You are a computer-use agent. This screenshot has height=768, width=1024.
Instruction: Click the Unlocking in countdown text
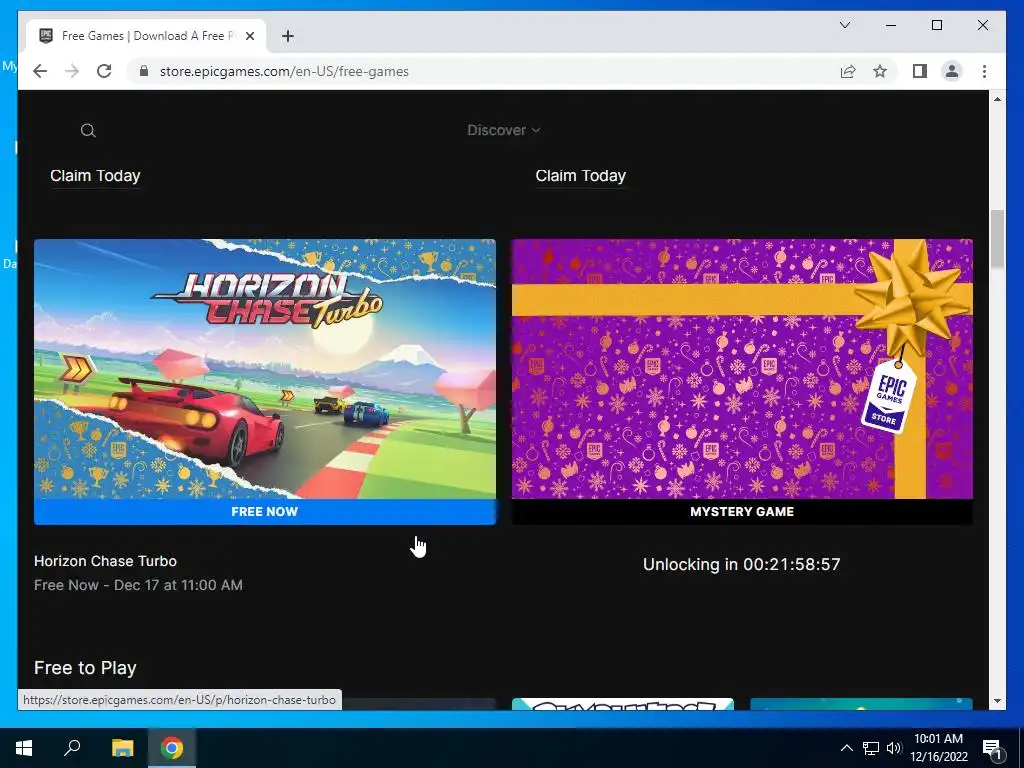click(x=742, y=564)
